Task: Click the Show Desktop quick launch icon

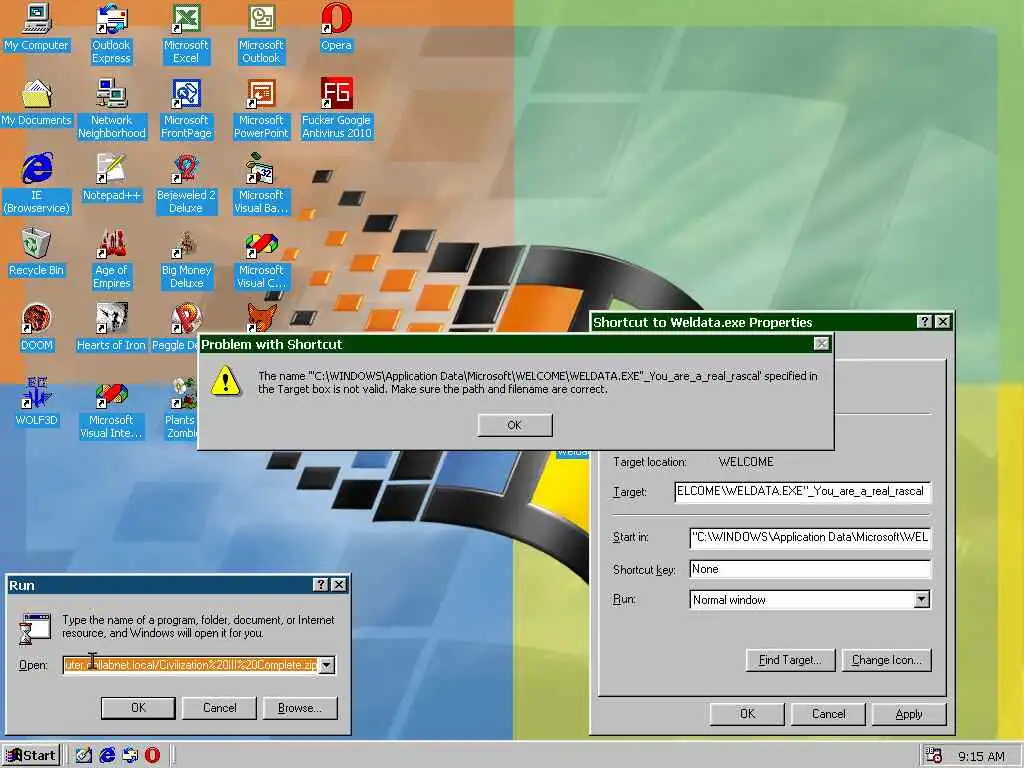Action: pos(84,755)
